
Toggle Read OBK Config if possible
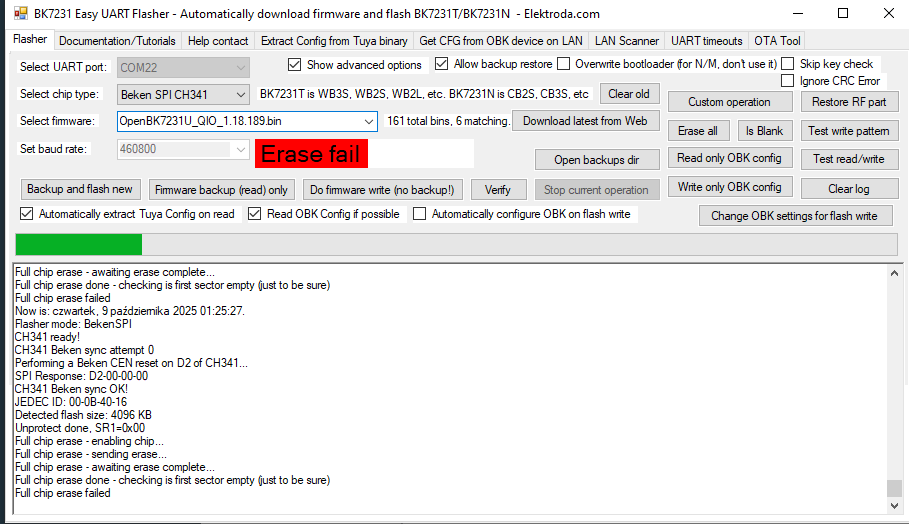point(254,214)
